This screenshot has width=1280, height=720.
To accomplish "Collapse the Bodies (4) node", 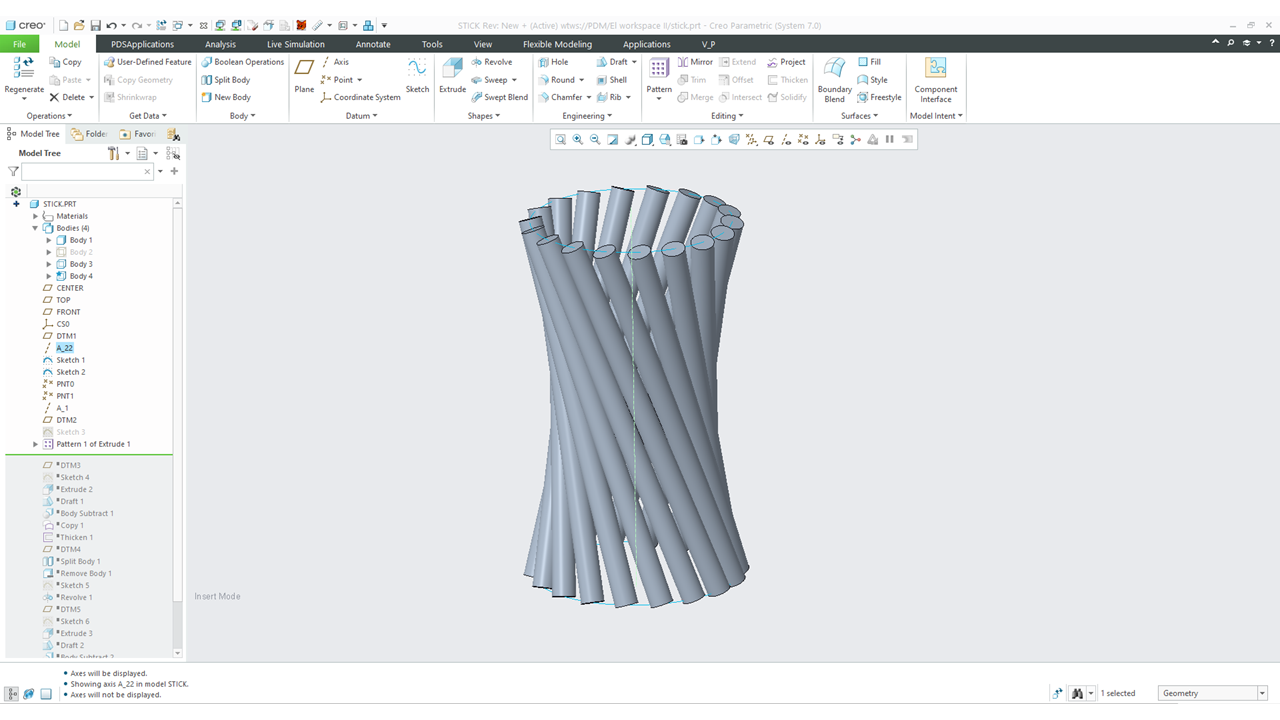I will click(36, 228).
